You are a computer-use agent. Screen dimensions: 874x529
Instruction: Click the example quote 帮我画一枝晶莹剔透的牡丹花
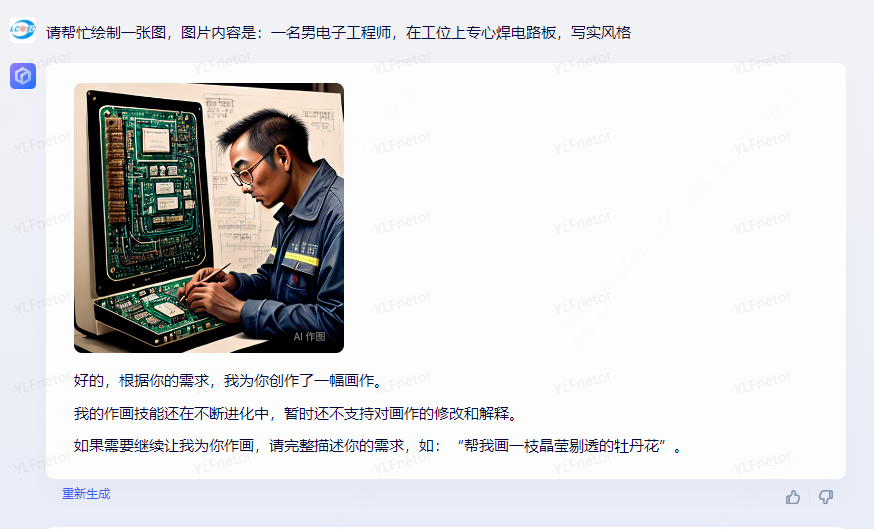562,446
